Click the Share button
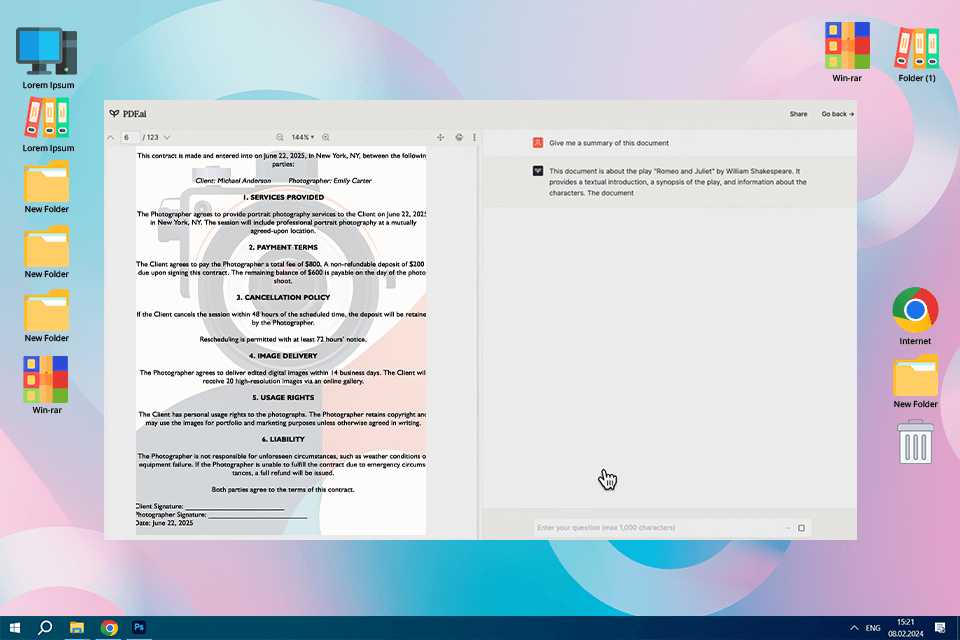This screenshot has height=640, width=960. 798,114
